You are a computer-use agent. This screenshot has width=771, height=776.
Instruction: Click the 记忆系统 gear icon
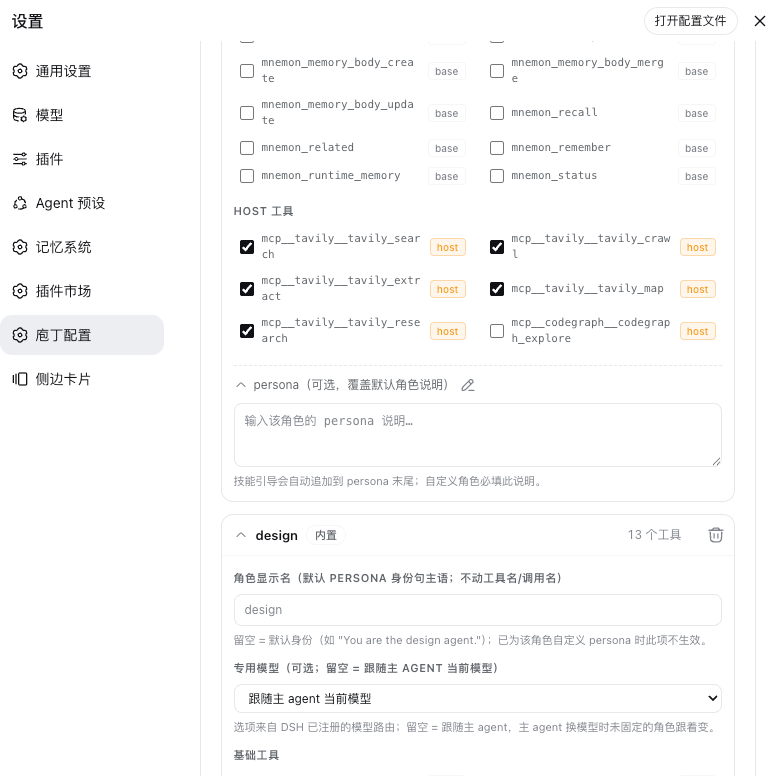(x=20, y=247)
